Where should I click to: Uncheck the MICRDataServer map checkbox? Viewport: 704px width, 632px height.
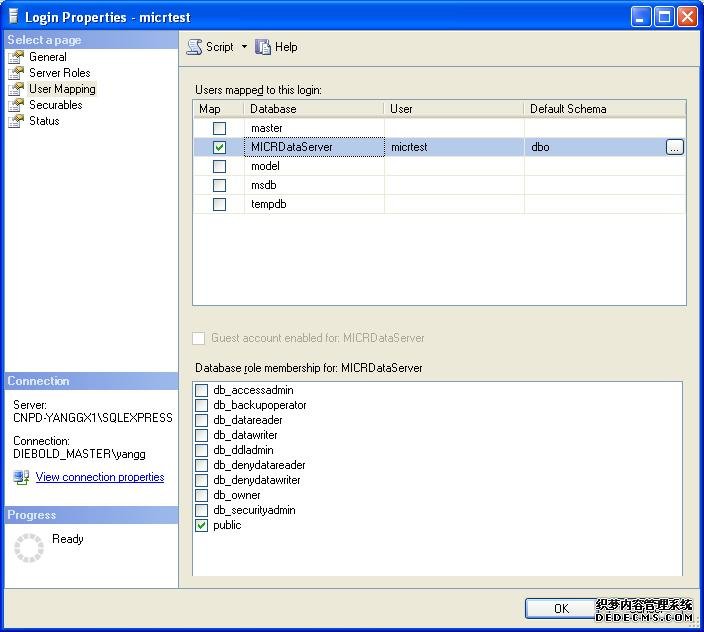click(x=219, y=147)
